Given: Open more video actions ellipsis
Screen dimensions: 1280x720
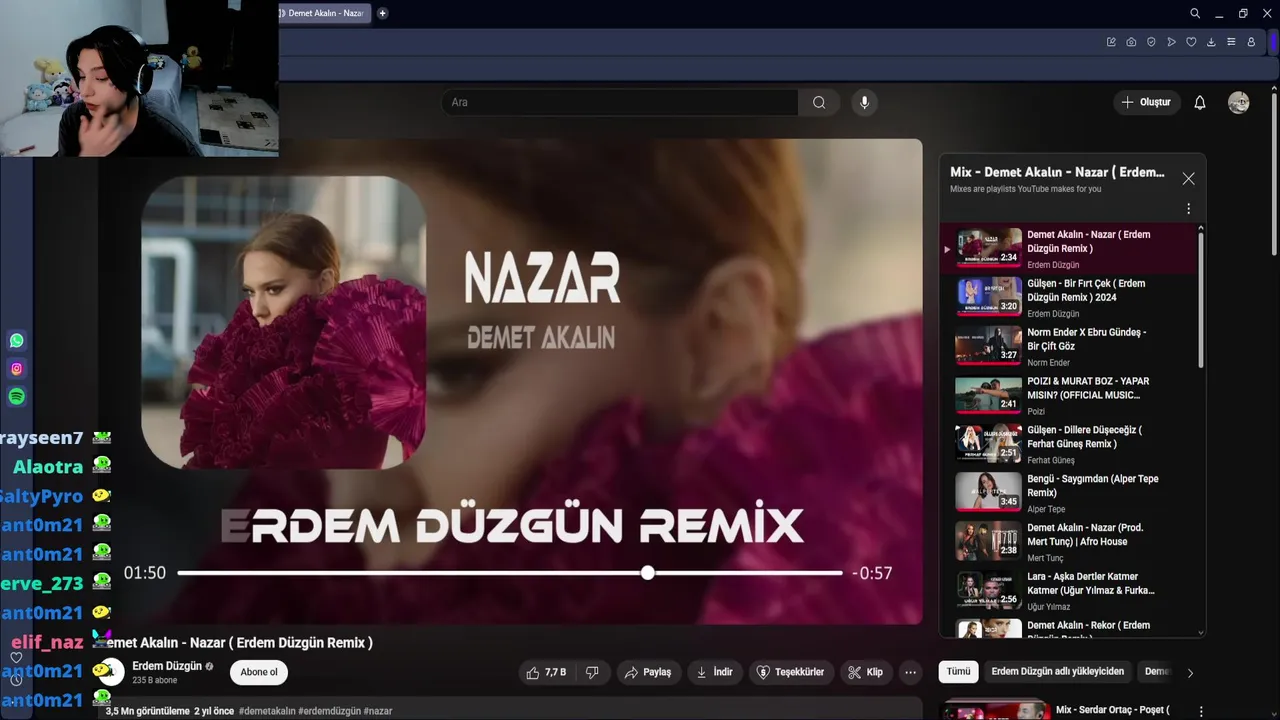Looking at the screenshot, I should coord(910,672).
